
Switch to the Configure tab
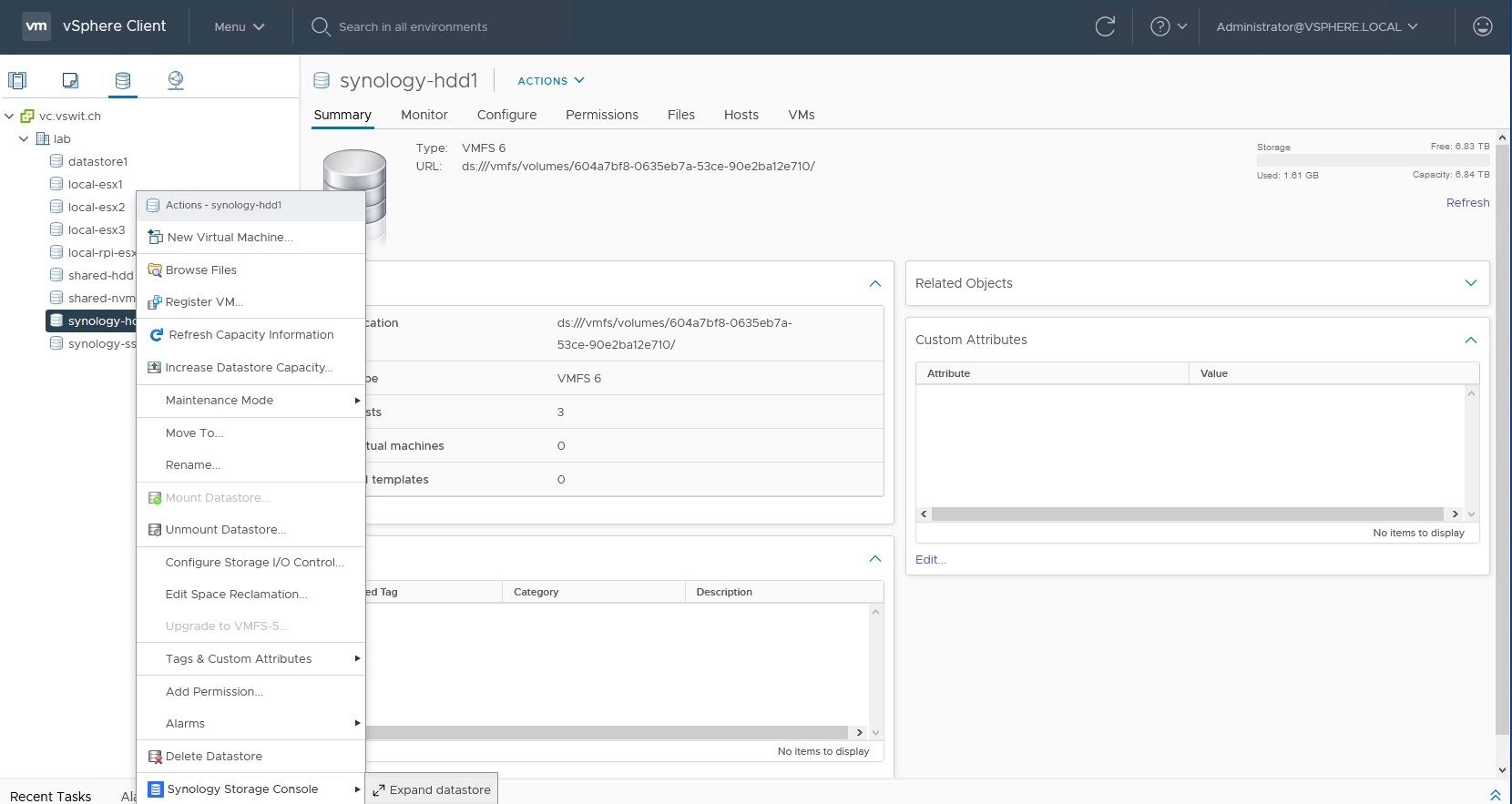506,115
